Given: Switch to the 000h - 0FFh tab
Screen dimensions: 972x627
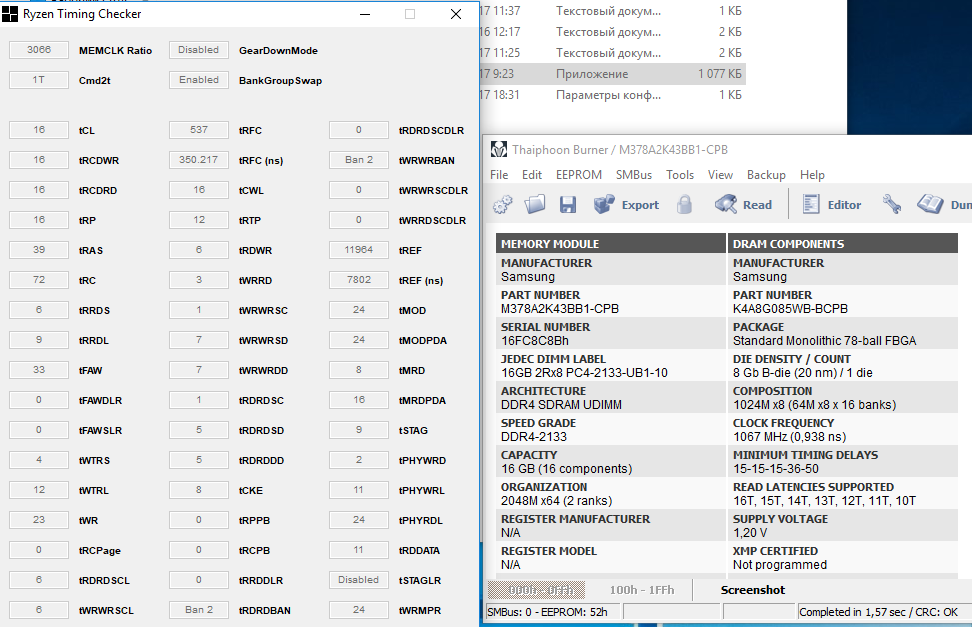Looking at the screenshot, I should coord(537,590).
